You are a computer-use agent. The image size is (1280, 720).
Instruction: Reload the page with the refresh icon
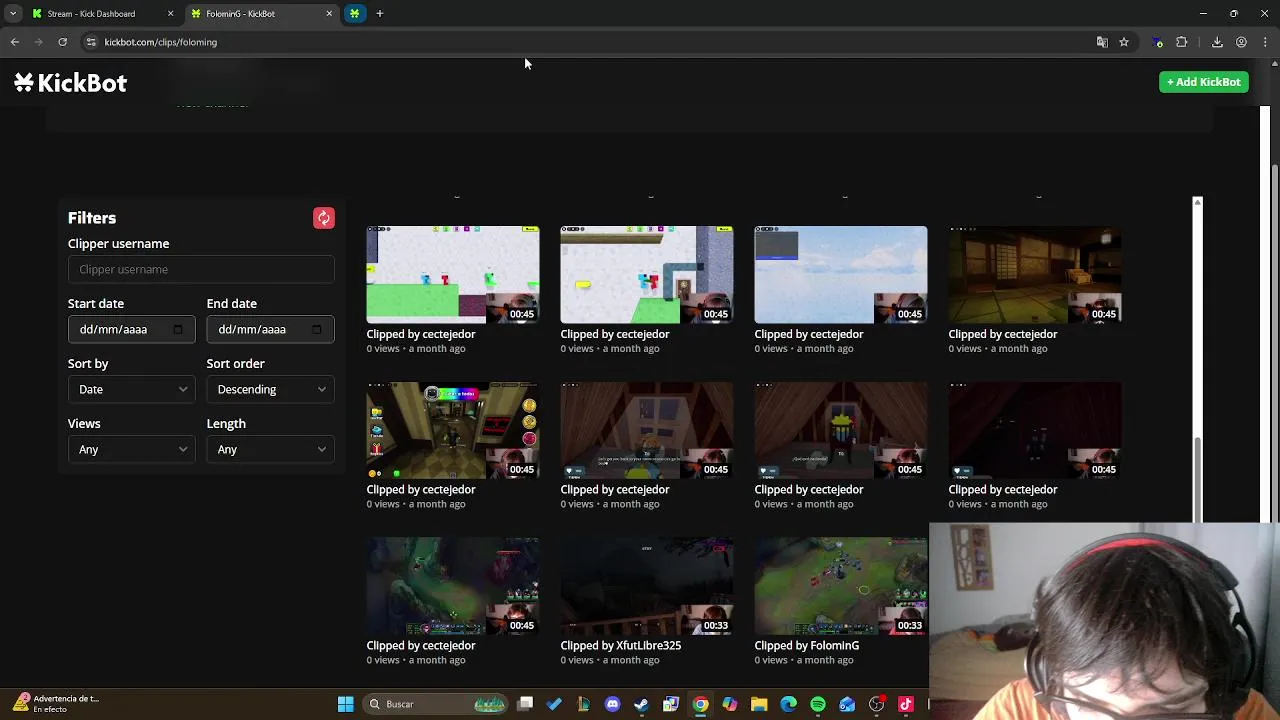(x=62, y=42)
